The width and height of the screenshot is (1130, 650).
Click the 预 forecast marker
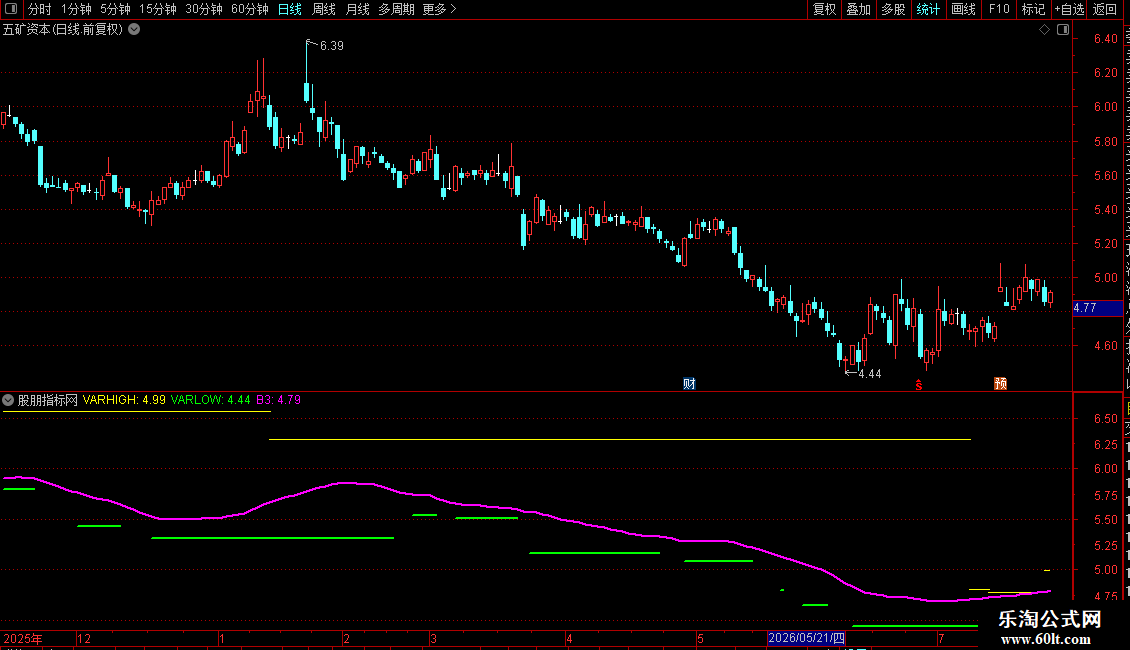pyautogui.click(x=1000, y=383)
